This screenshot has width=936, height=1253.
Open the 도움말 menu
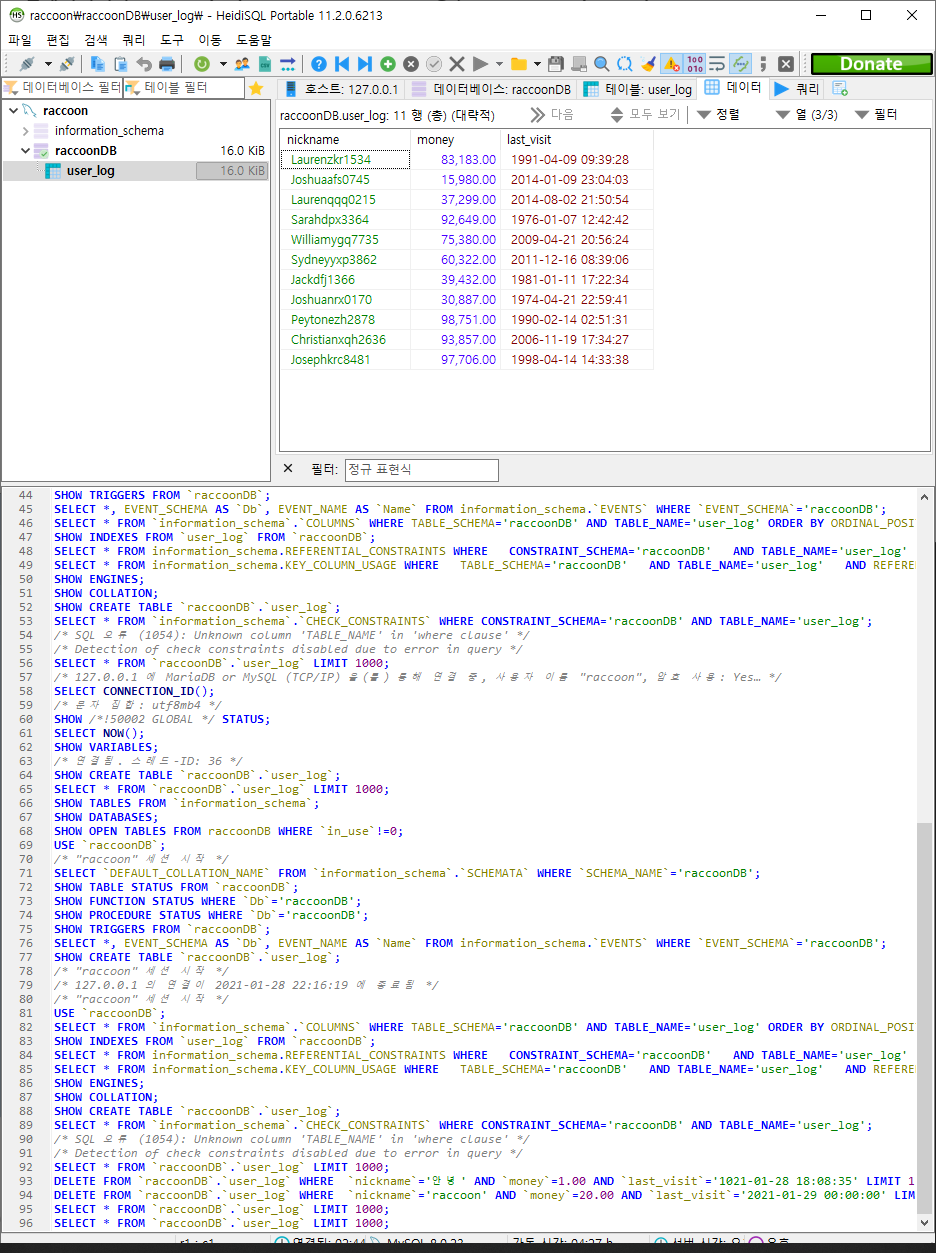point(253,40)
